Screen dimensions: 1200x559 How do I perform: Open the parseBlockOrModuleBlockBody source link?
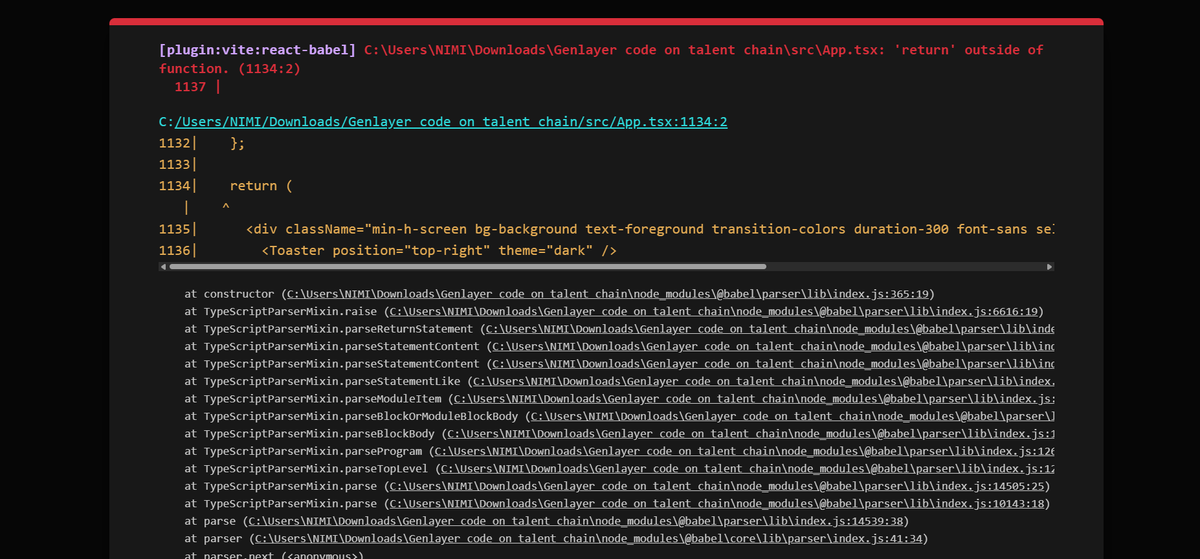pos(791,416)
